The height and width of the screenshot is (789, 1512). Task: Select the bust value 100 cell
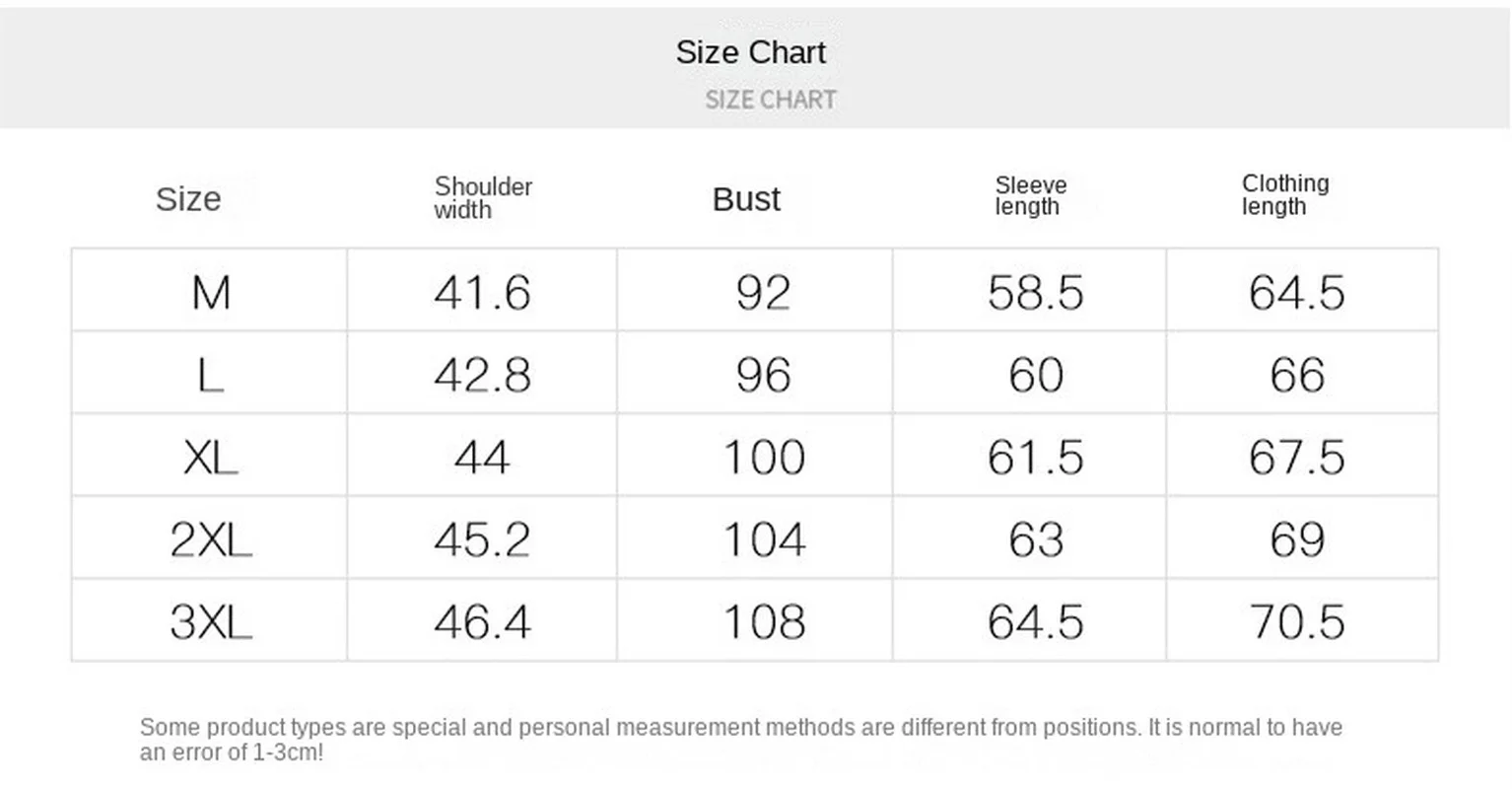[x=764, y=458]
